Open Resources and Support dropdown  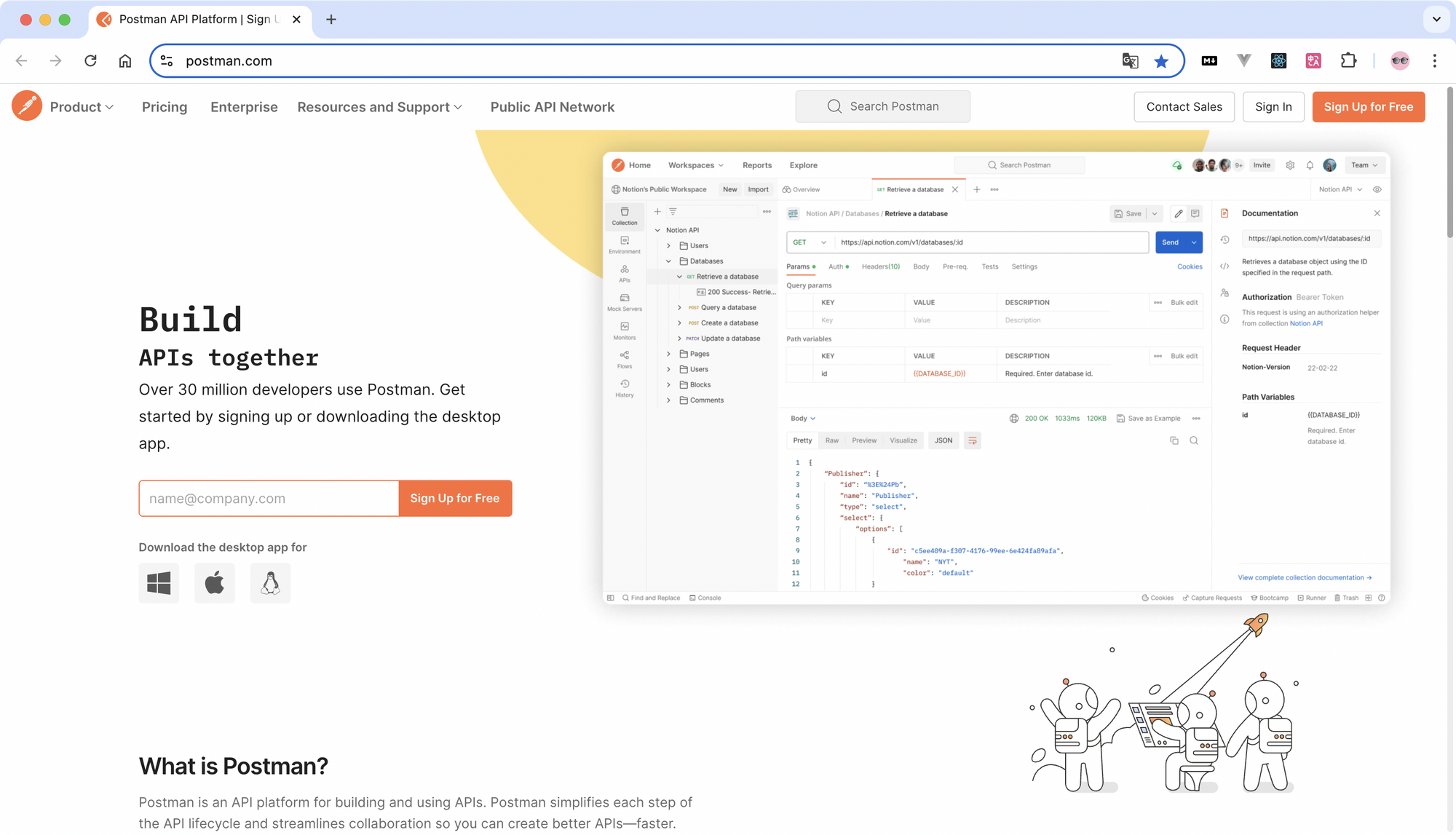[380, 107]
